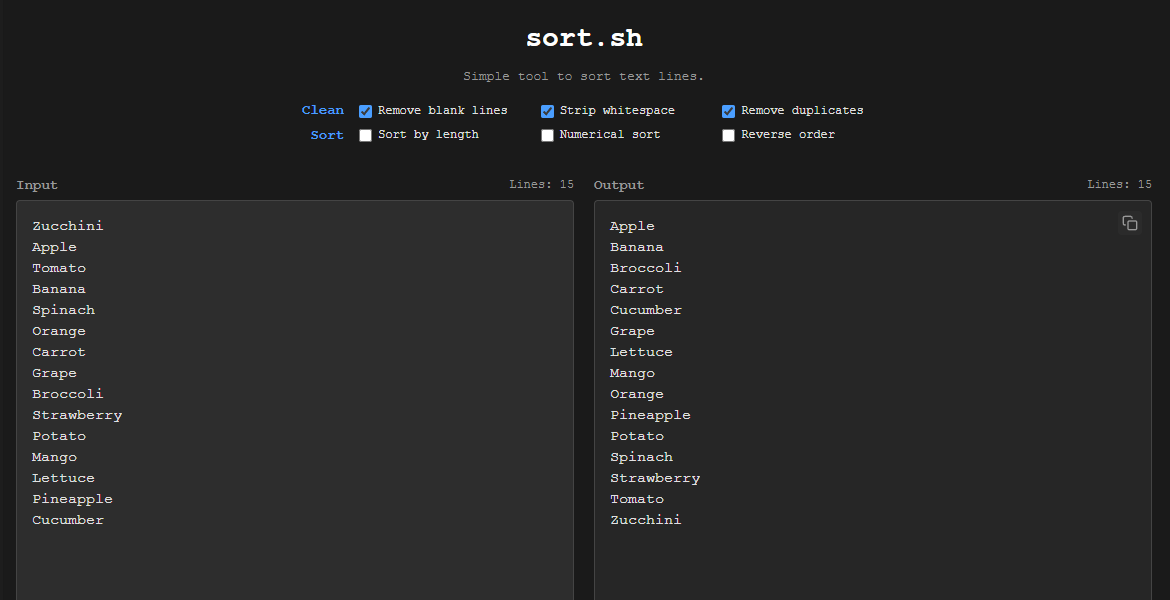Select 'Banana' in the Output box

[x=636, y=247]
